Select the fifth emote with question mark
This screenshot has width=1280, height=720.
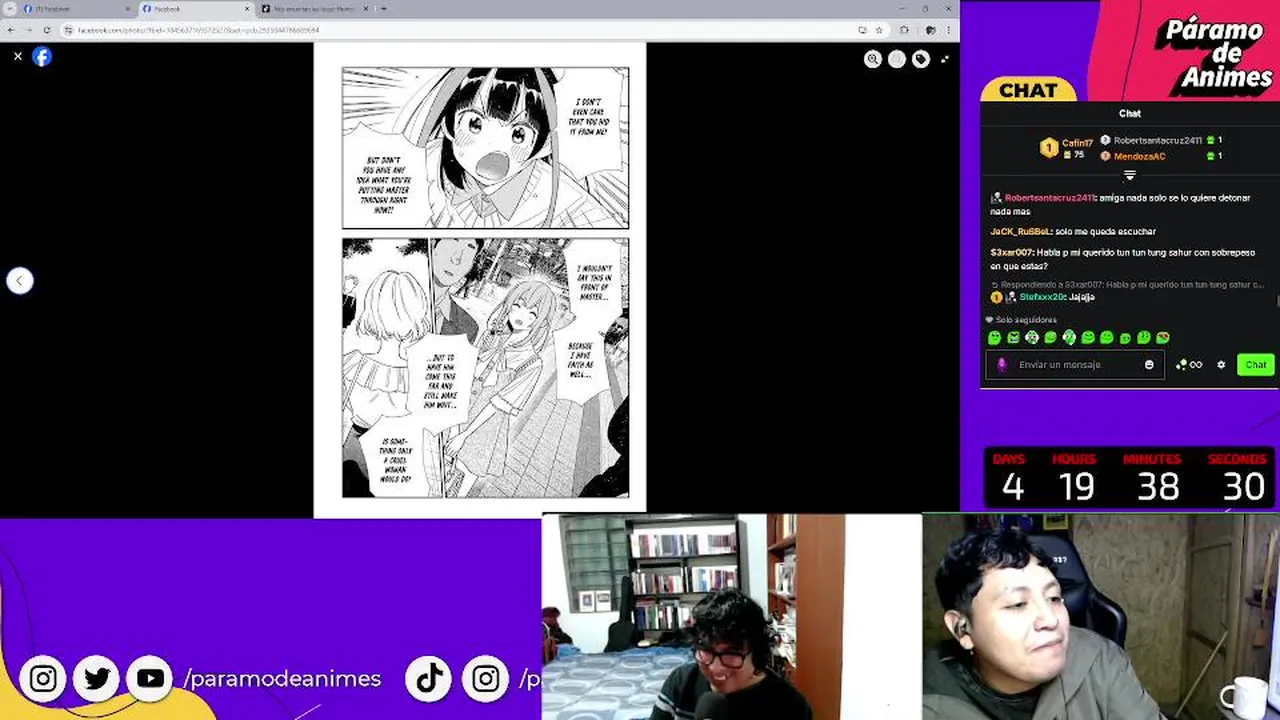1069,338
